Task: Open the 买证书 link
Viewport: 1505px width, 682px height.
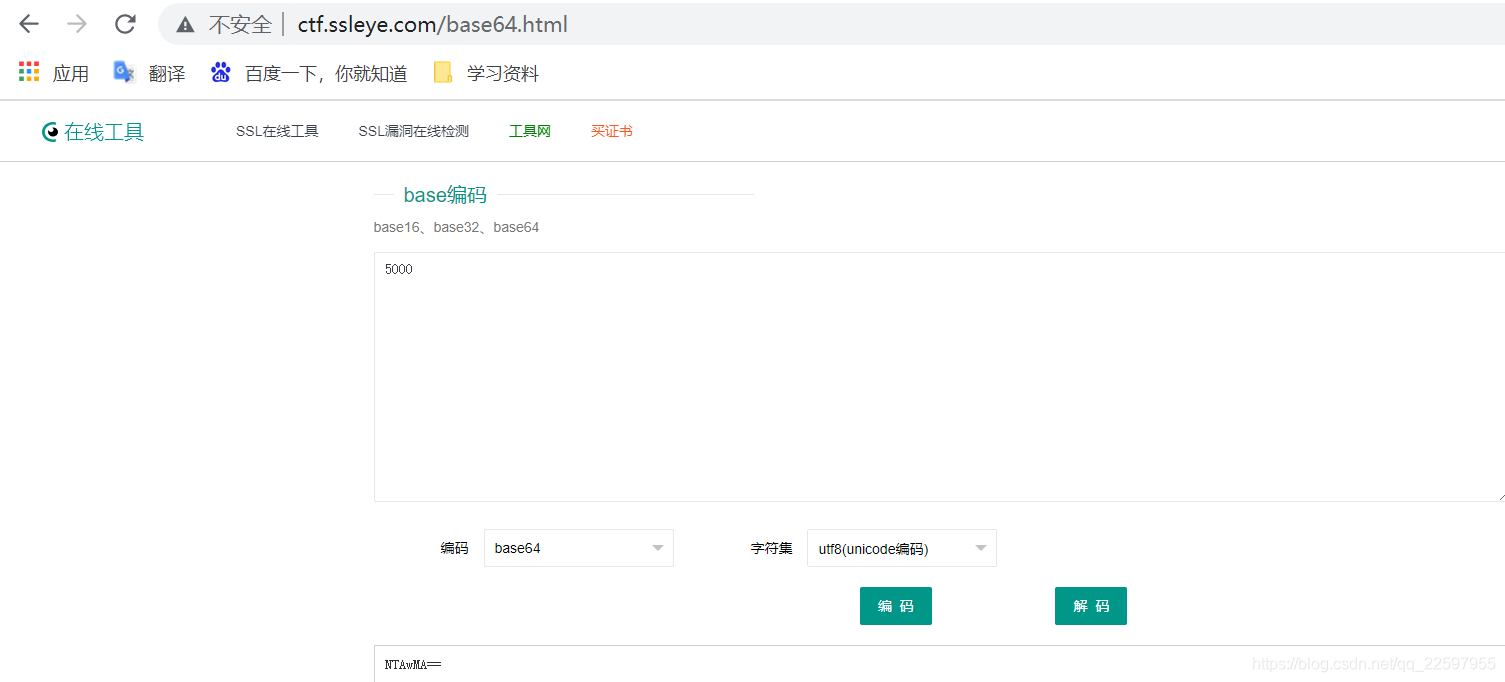Action: 611,130
